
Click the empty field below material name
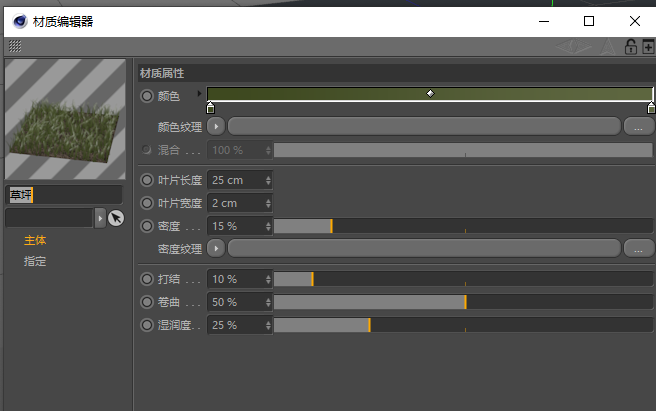(x=49, y=218)
